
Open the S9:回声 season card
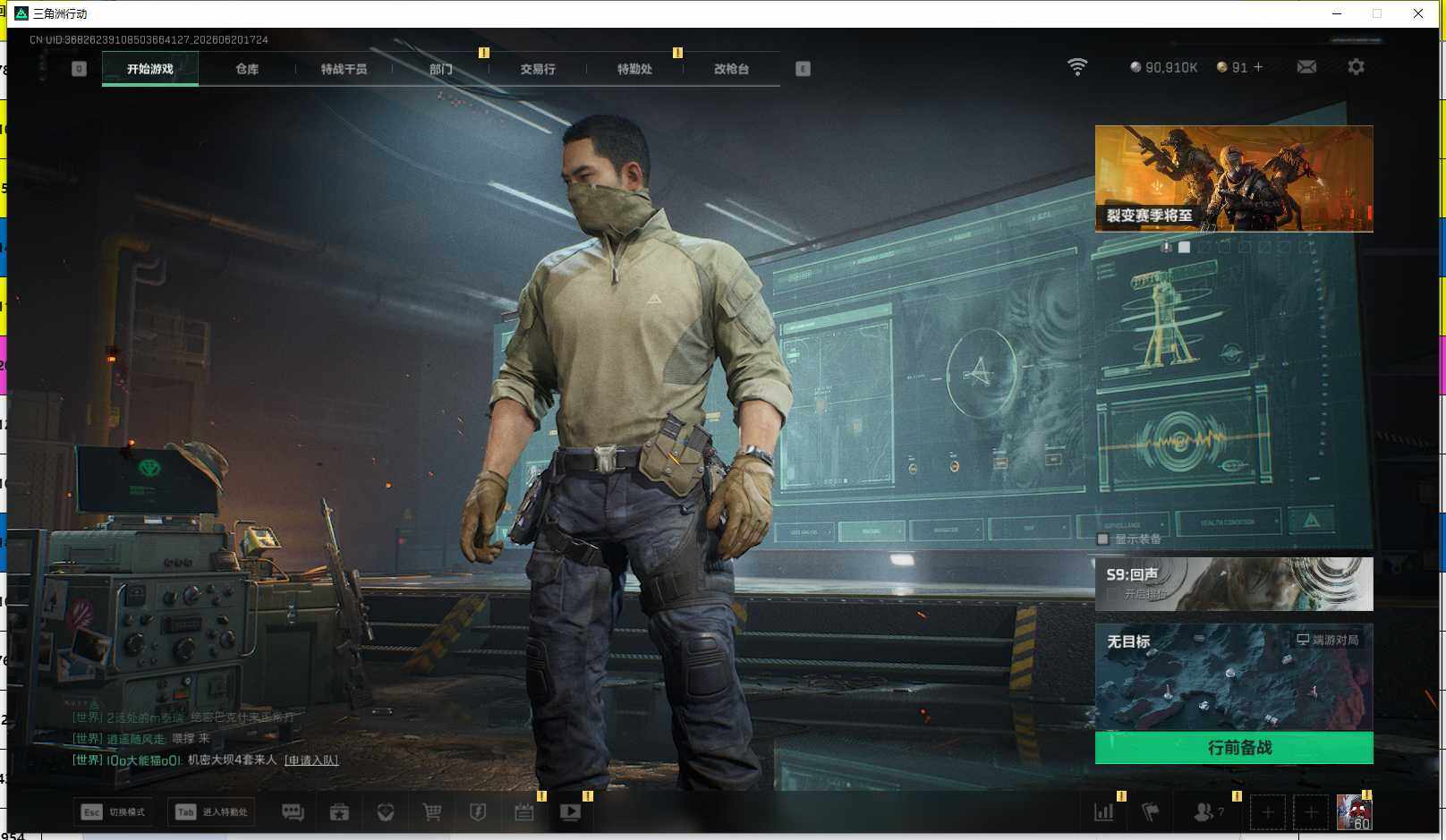coord(1234,584)
